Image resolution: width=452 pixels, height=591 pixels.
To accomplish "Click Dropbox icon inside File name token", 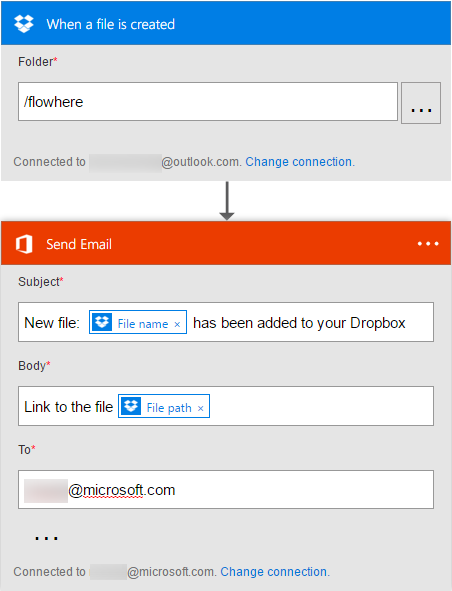I will (102, 322).
